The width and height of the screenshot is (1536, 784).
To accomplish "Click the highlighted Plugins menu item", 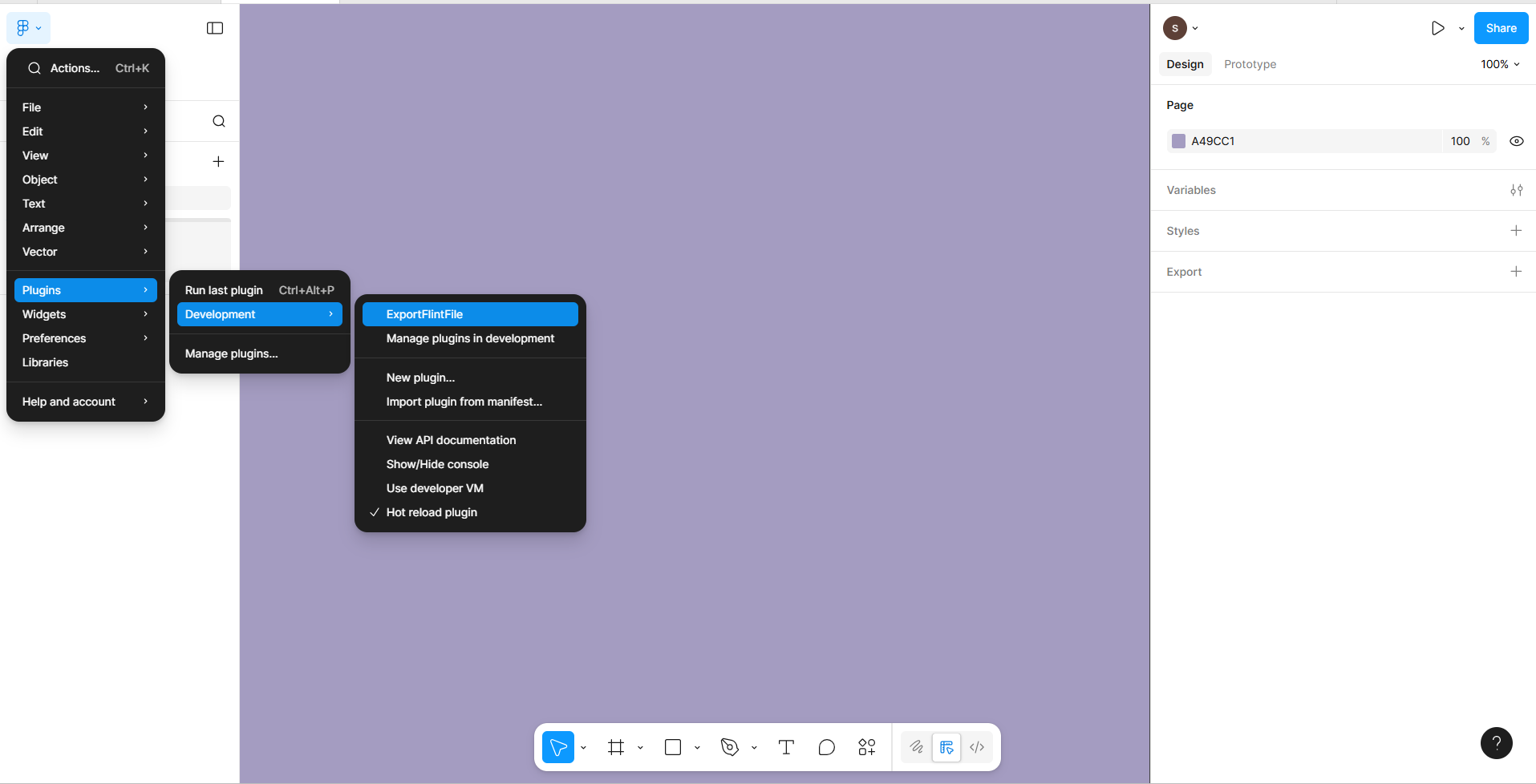I will click(86, 290).
